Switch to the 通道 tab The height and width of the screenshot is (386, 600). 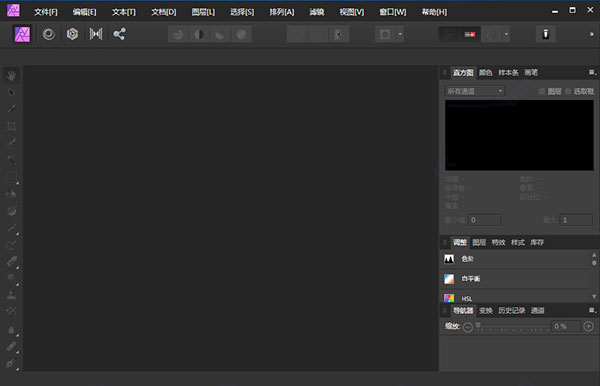point(538,311)
